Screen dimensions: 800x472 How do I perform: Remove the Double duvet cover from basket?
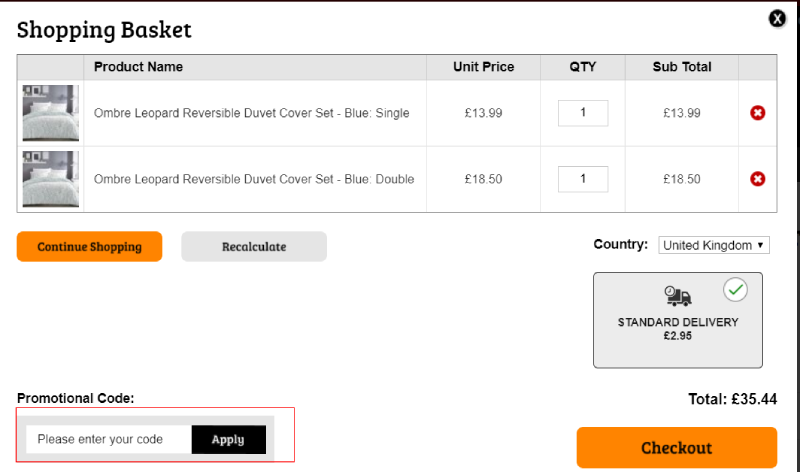tap(757, 179)
